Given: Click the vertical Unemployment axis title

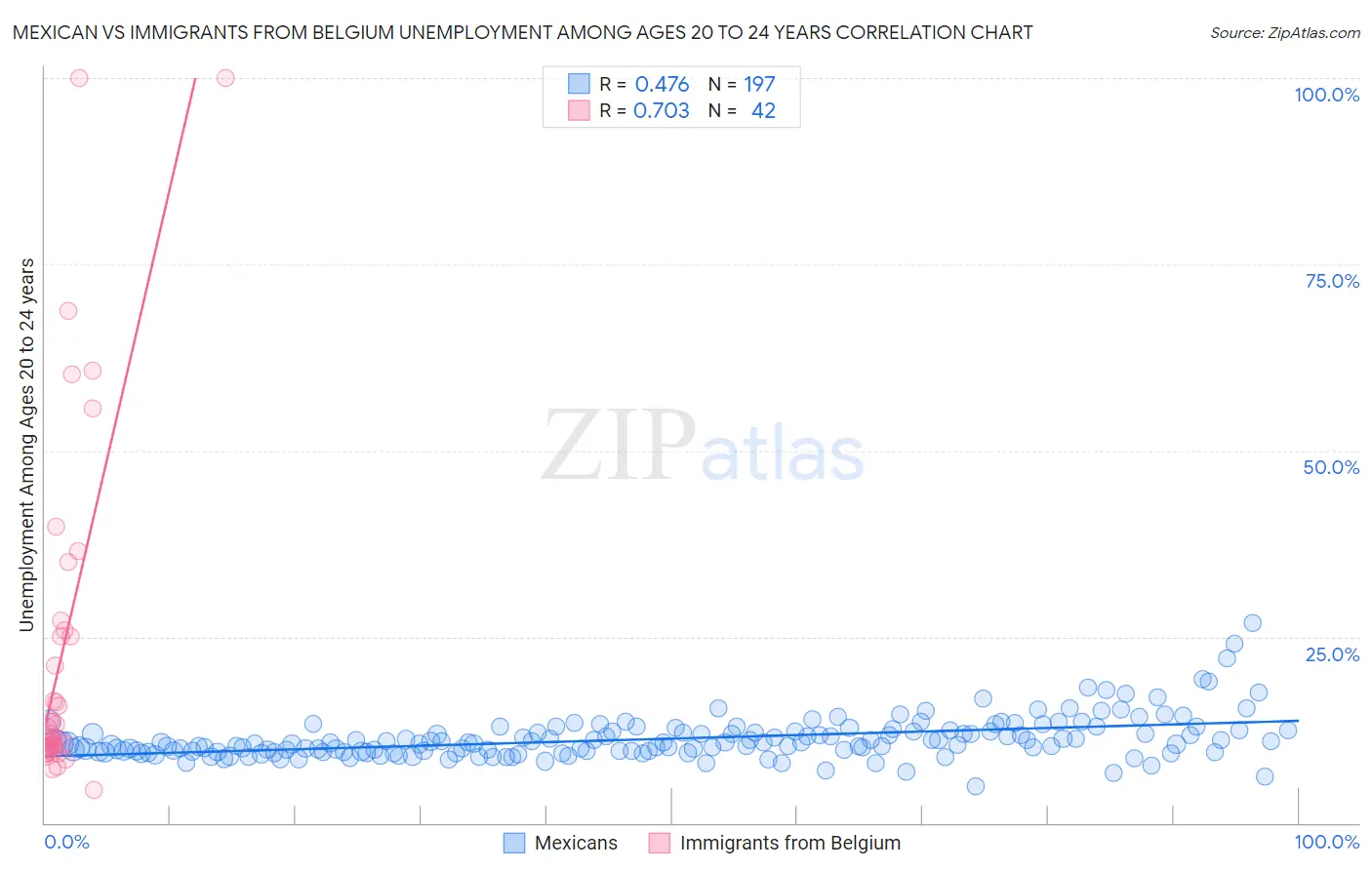Looking at the screenshot, I should (26, 445).
